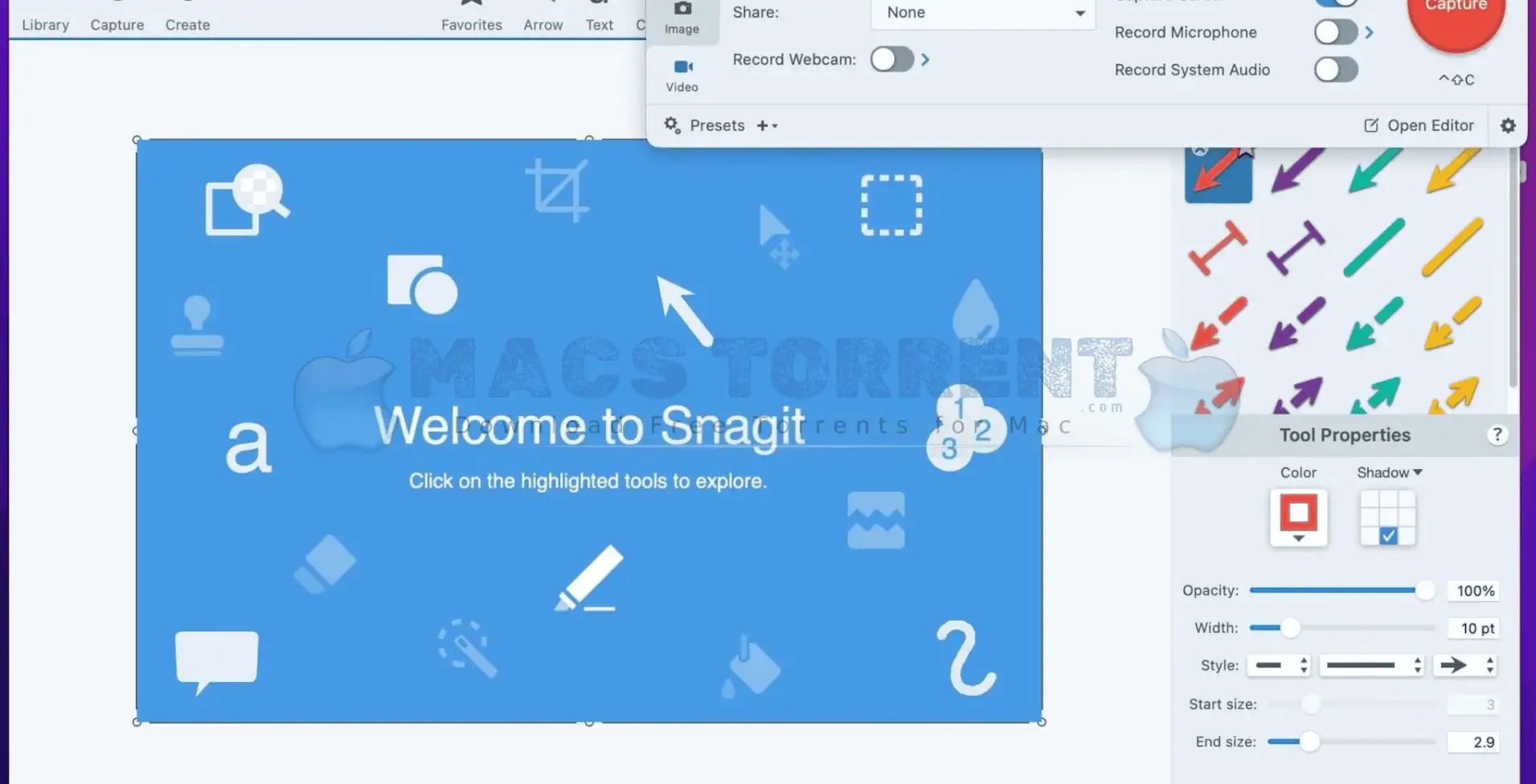Open the Shadow dropdown arrow
Image resolution: width=1536 pixels, height=784 pixels.
click(x=1418, y=472)
